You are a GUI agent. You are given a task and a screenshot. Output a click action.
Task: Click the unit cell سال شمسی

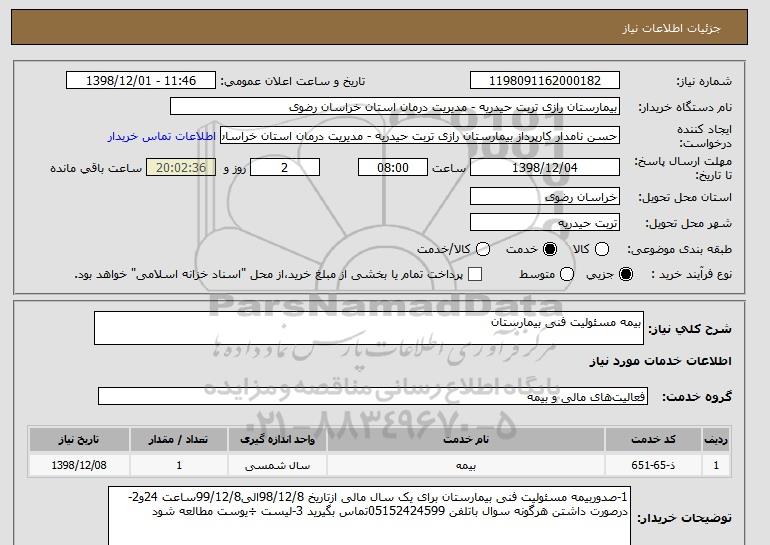tap(277, 465)
